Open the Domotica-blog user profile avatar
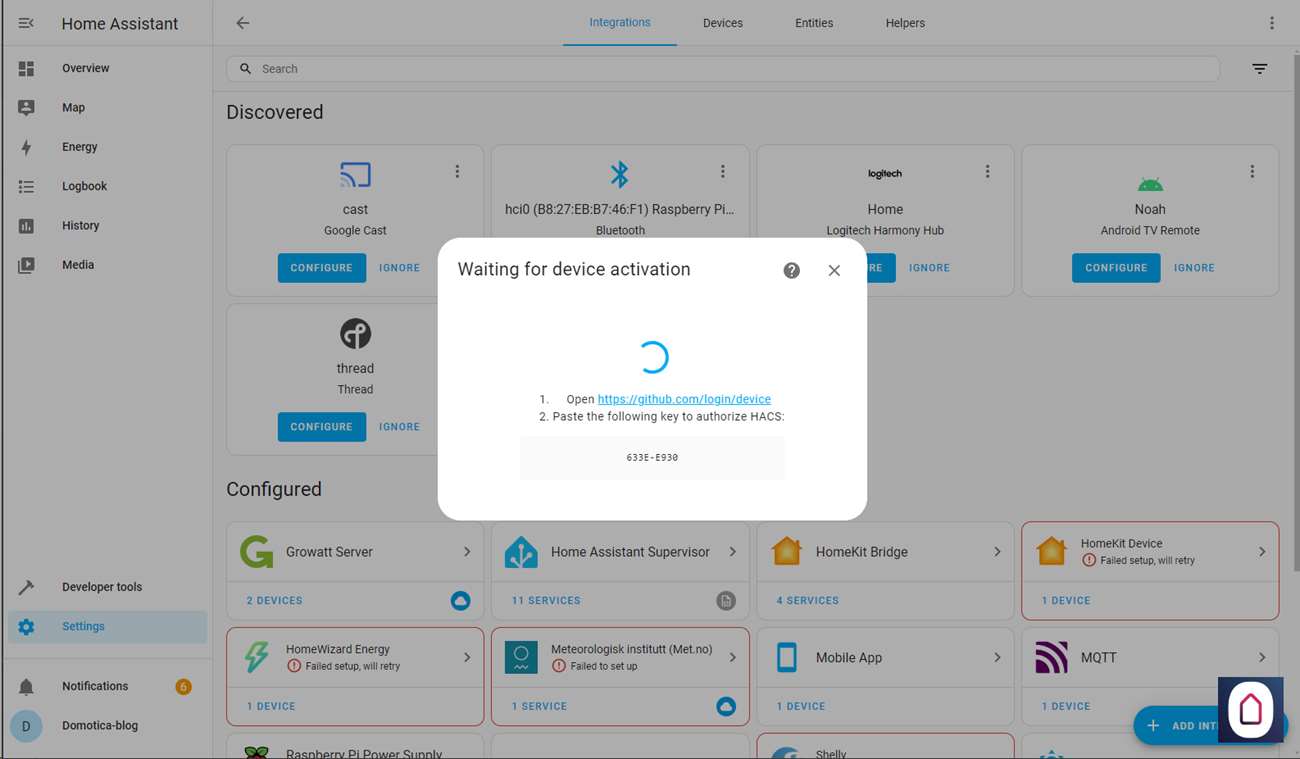 point(26,726)
